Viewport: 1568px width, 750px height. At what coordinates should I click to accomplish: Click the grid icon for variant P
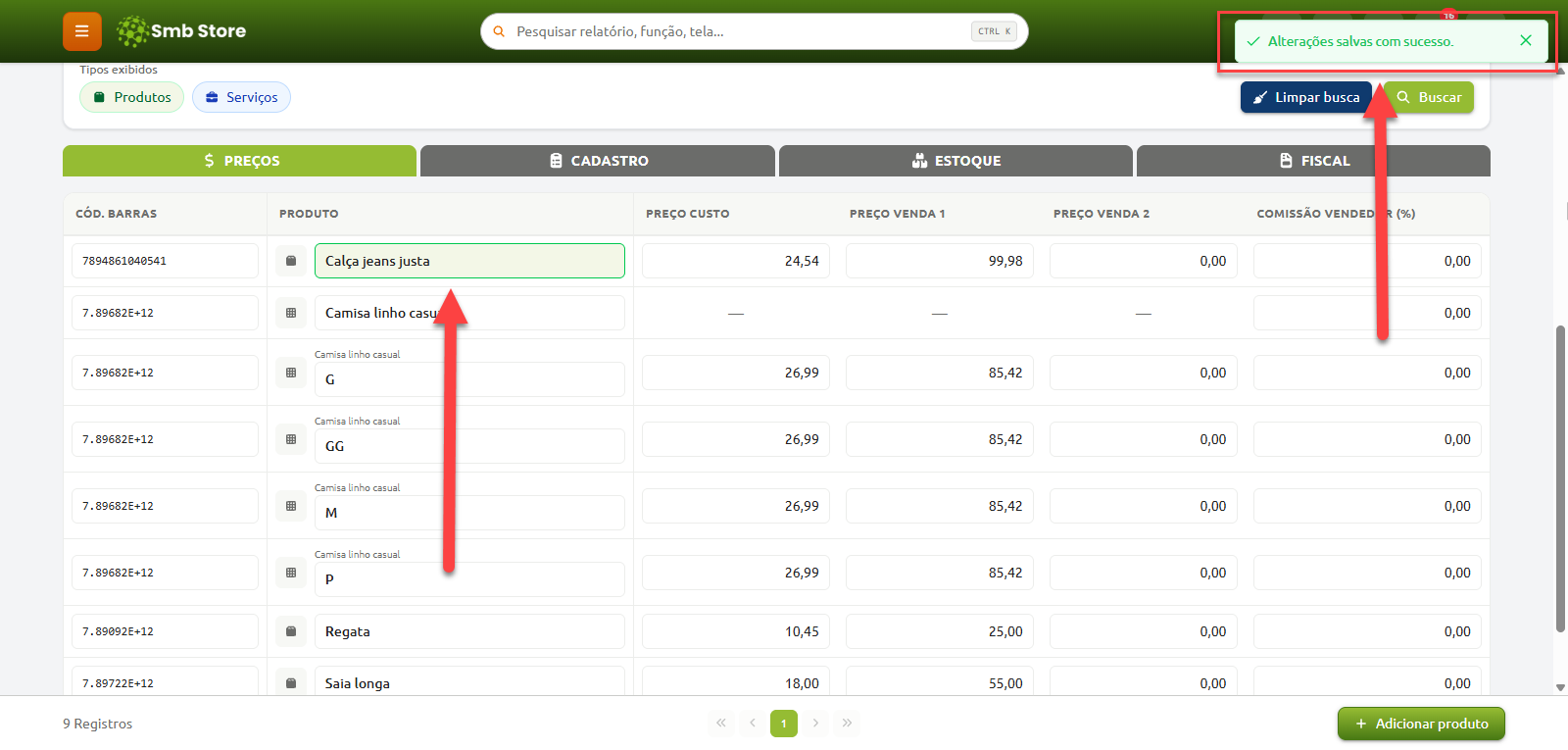tap(291, 573)
